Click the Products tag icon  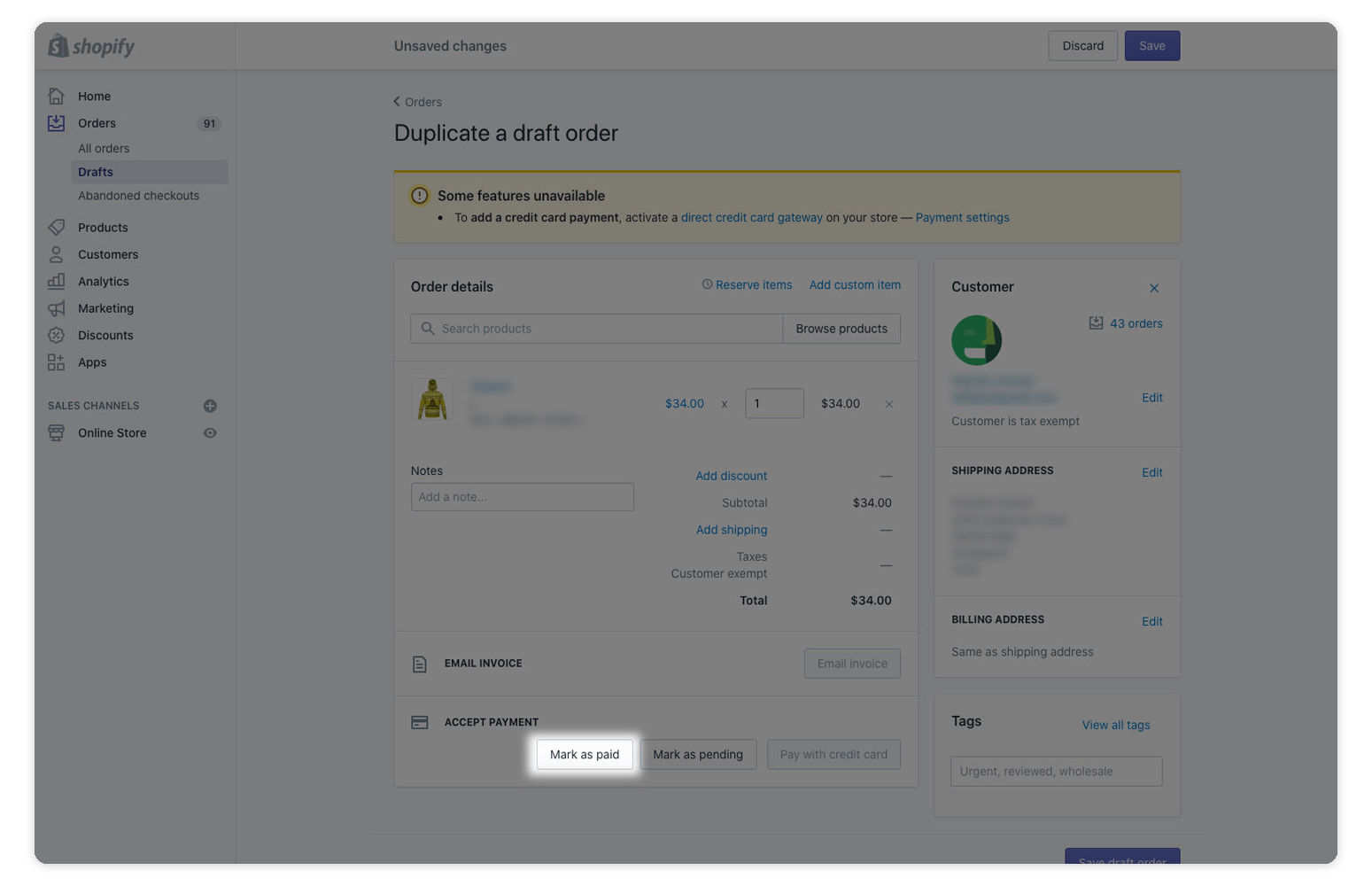coord(57,228)
